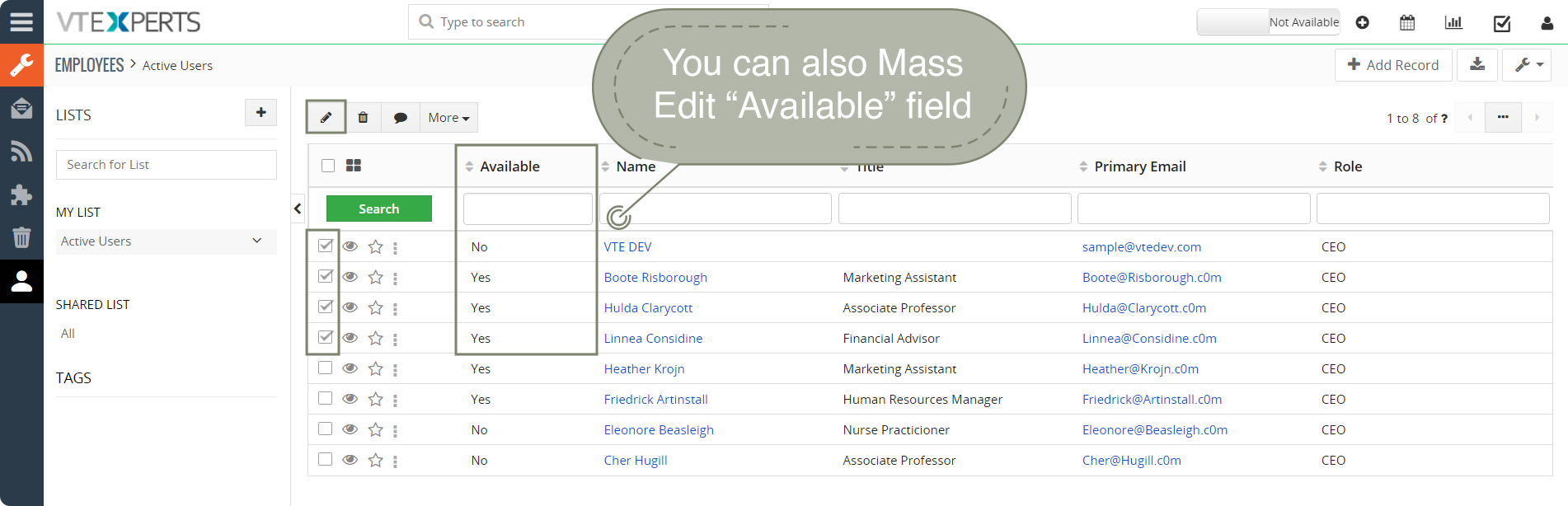This screenshot has height=506, width=1568.
Task: Open row actions for Boote Risborough
Action: point(395,278)
